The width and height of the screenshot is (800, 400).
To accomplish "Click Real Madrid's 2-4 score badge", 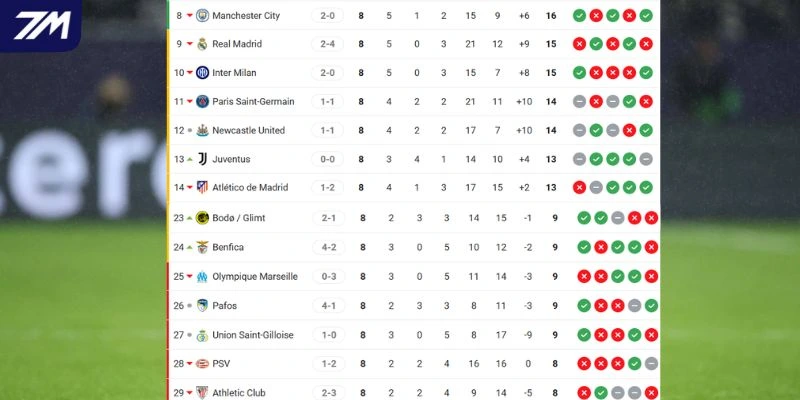I will point(328,44).
